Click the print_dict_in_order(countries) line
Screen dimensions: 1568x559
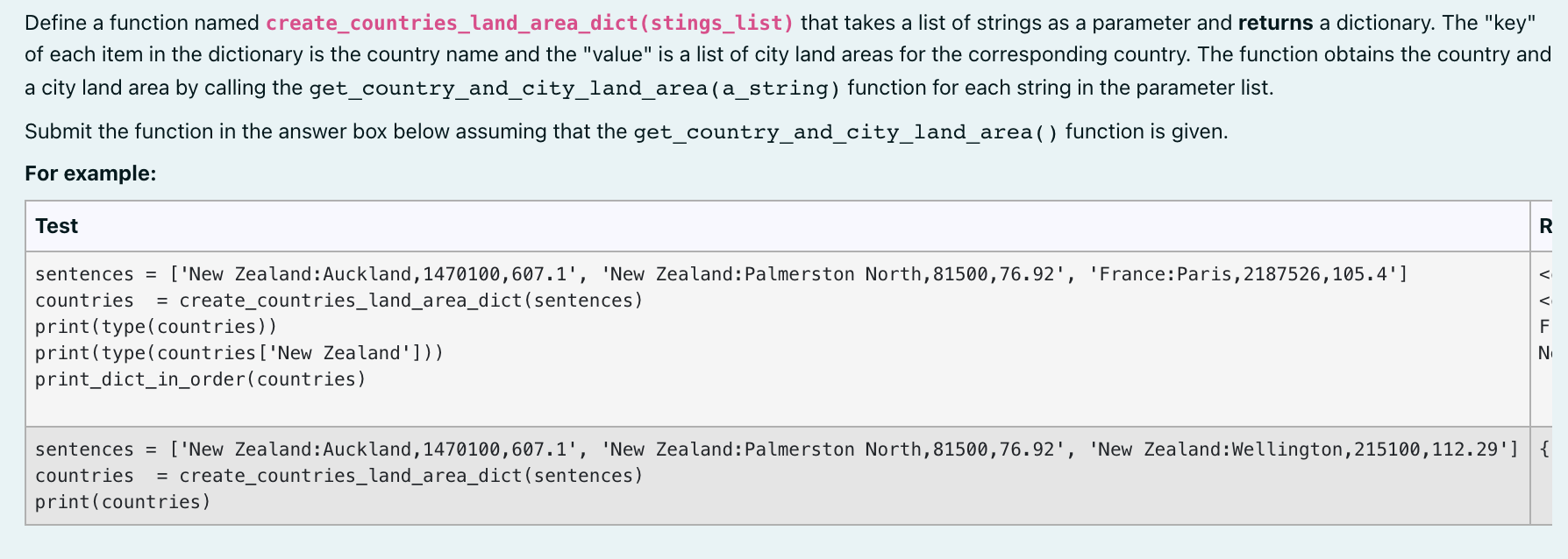click(201, 379)
